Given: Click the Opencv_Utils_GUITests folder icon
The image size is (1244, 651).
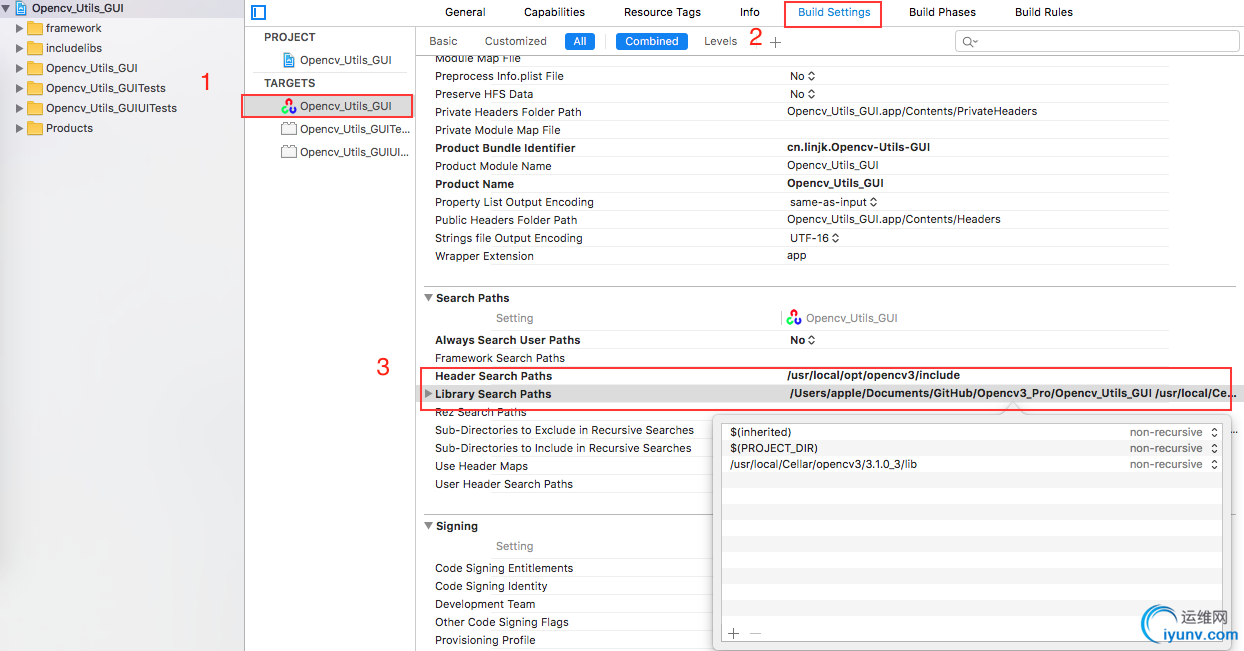Looking at the screenshot, I should coord(35,88).
